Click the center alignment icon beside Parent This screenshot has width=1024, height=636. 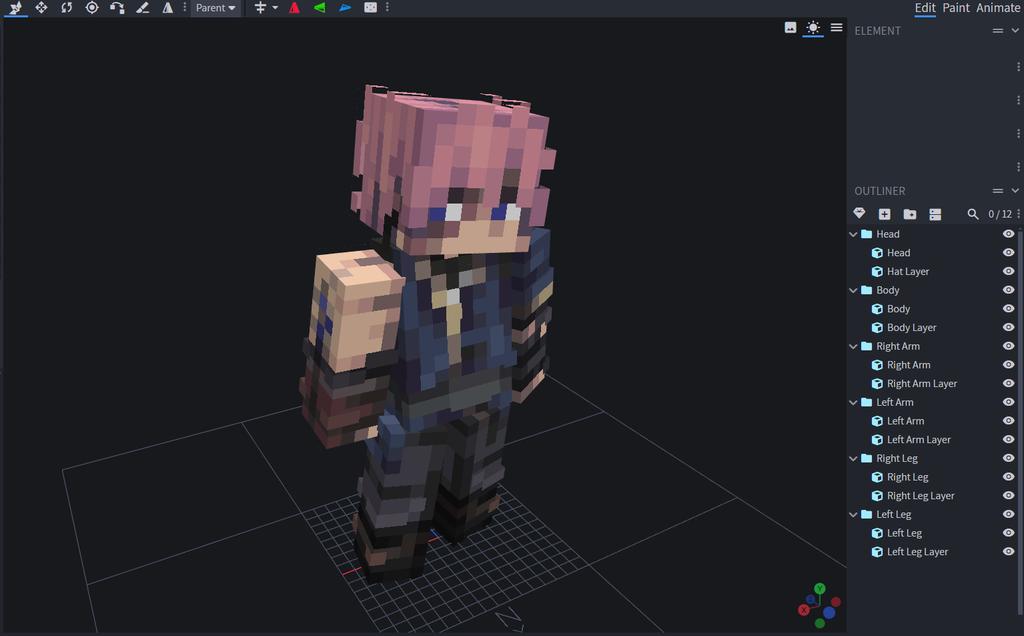[x=260, y=8]
